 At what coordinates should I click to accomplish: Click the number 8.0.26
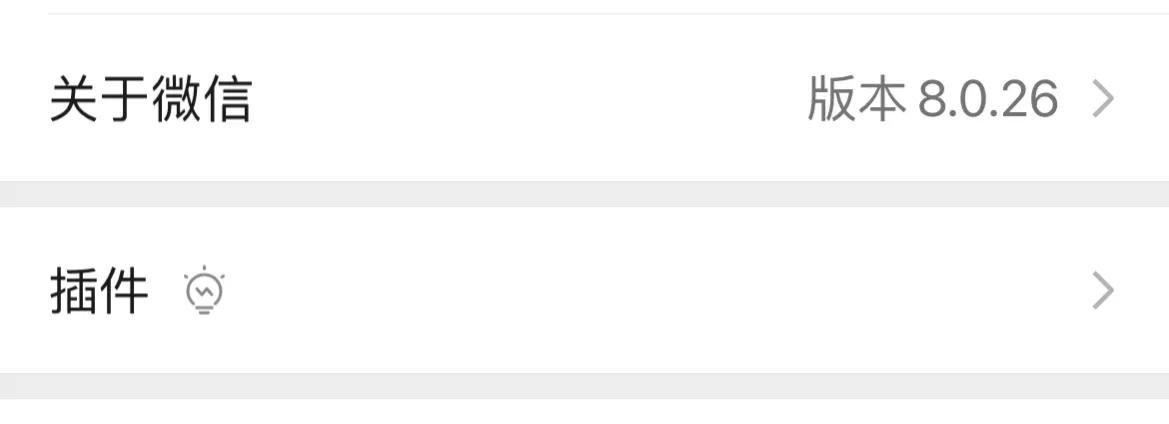988,99
